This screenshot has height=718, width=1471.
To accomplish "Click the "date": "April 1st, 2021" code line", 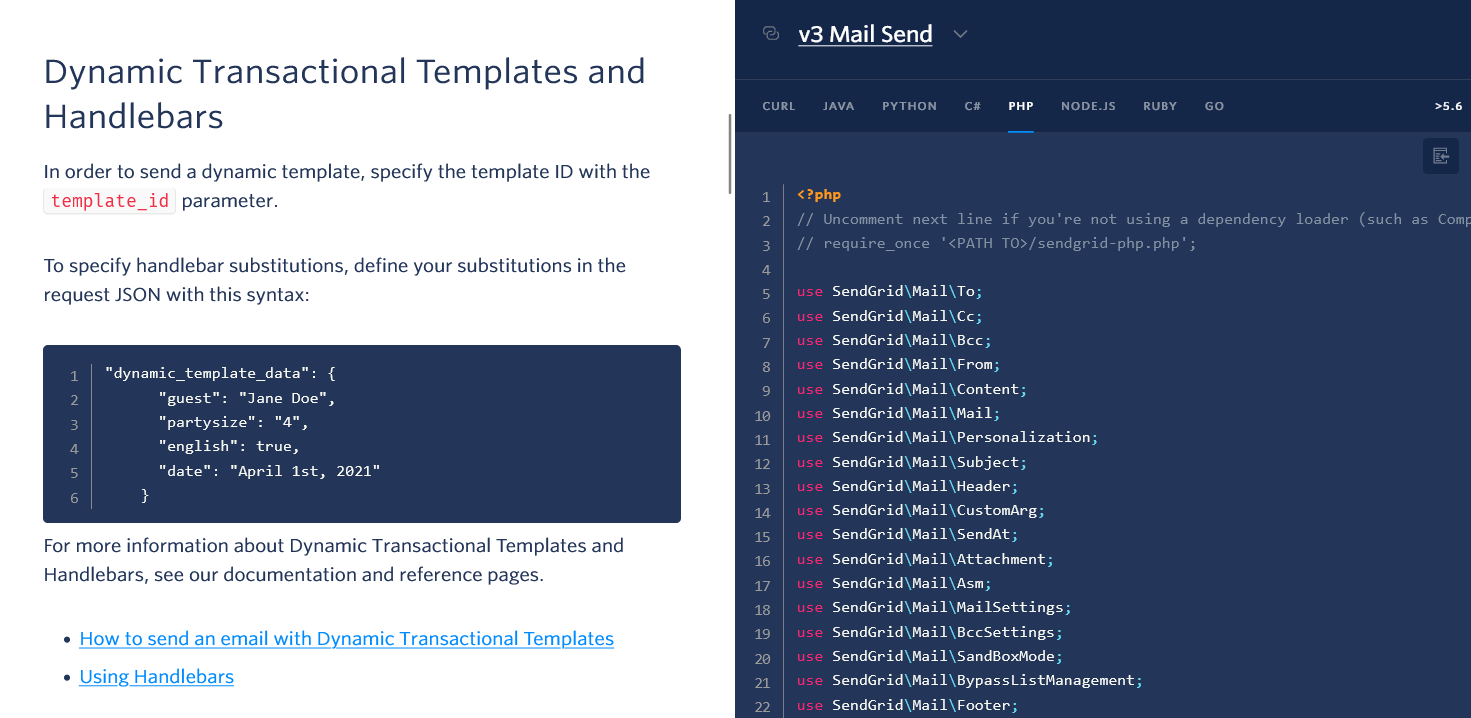I will [270, 470].
